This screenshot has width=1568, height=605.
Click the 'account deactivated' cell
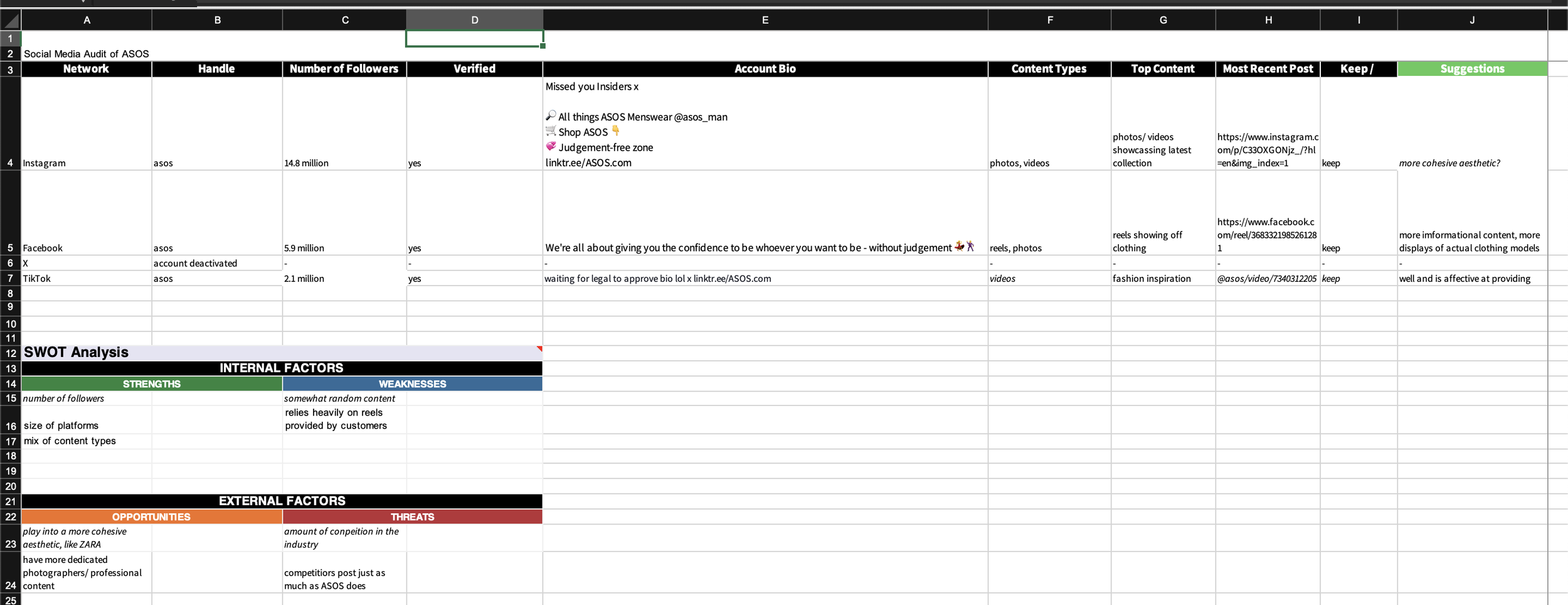click(x=217, y=263)
